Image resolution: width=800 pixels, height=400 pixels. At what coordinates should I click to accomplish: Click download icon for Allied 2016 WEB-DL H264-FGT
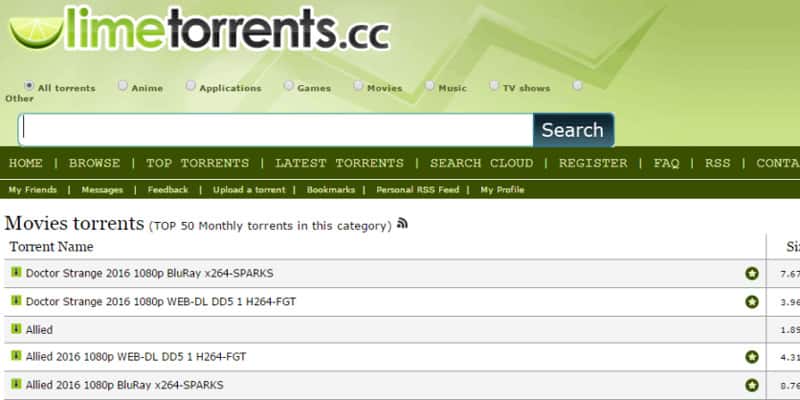coord(16,355)
